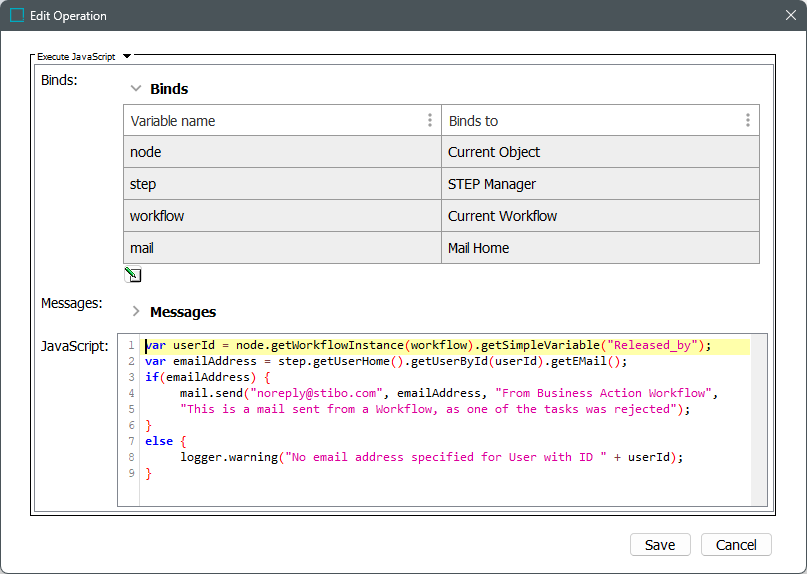Click the Current Object binding cell

[600, 152]
